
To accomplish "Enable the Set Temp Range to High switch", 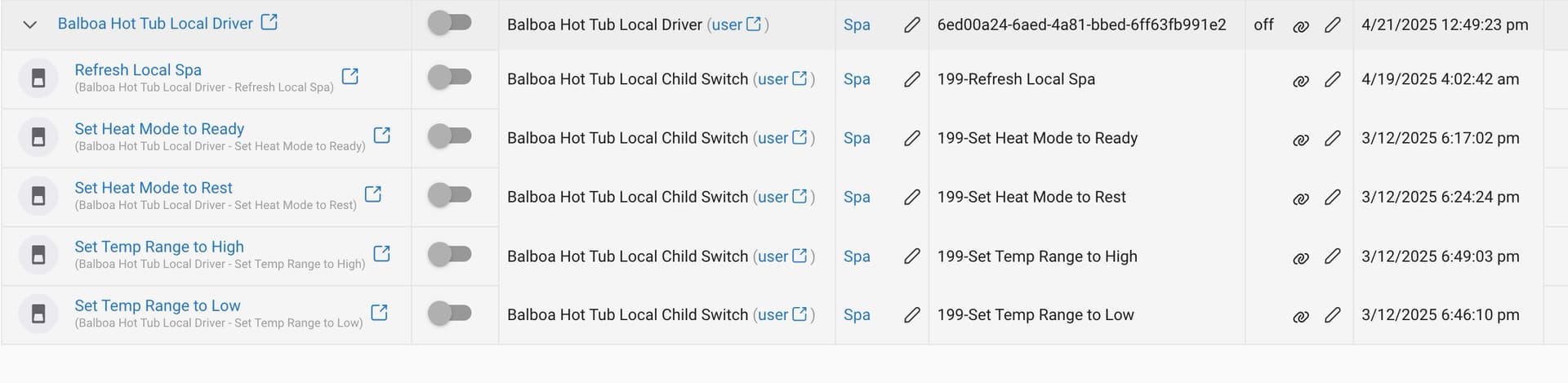I will (x=450, y=254).
